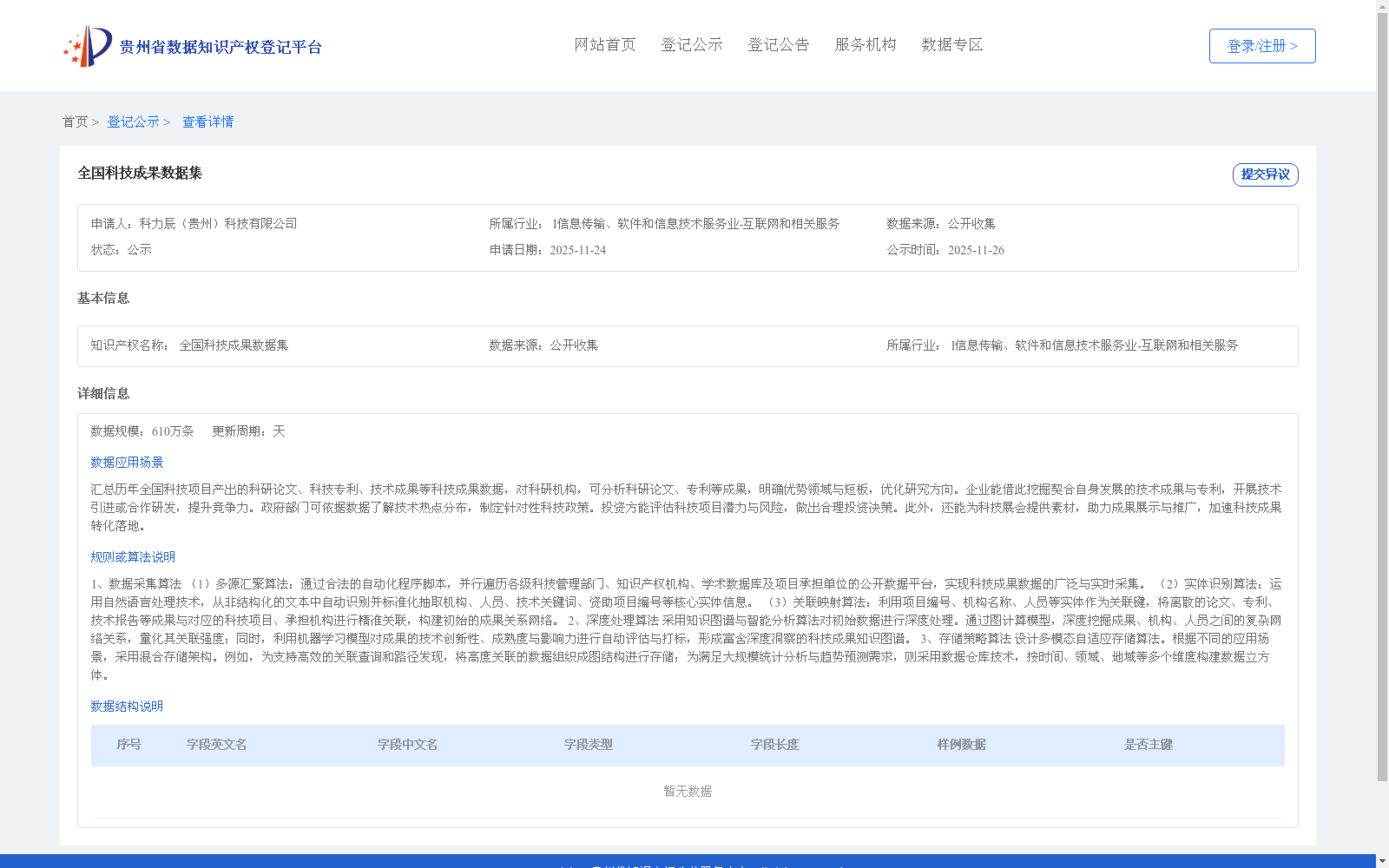Image resolution: width=1389 pixels, height=868 pixels.
Task: Click 登记公示 breadcrumb link
Action: click(133, 122)
